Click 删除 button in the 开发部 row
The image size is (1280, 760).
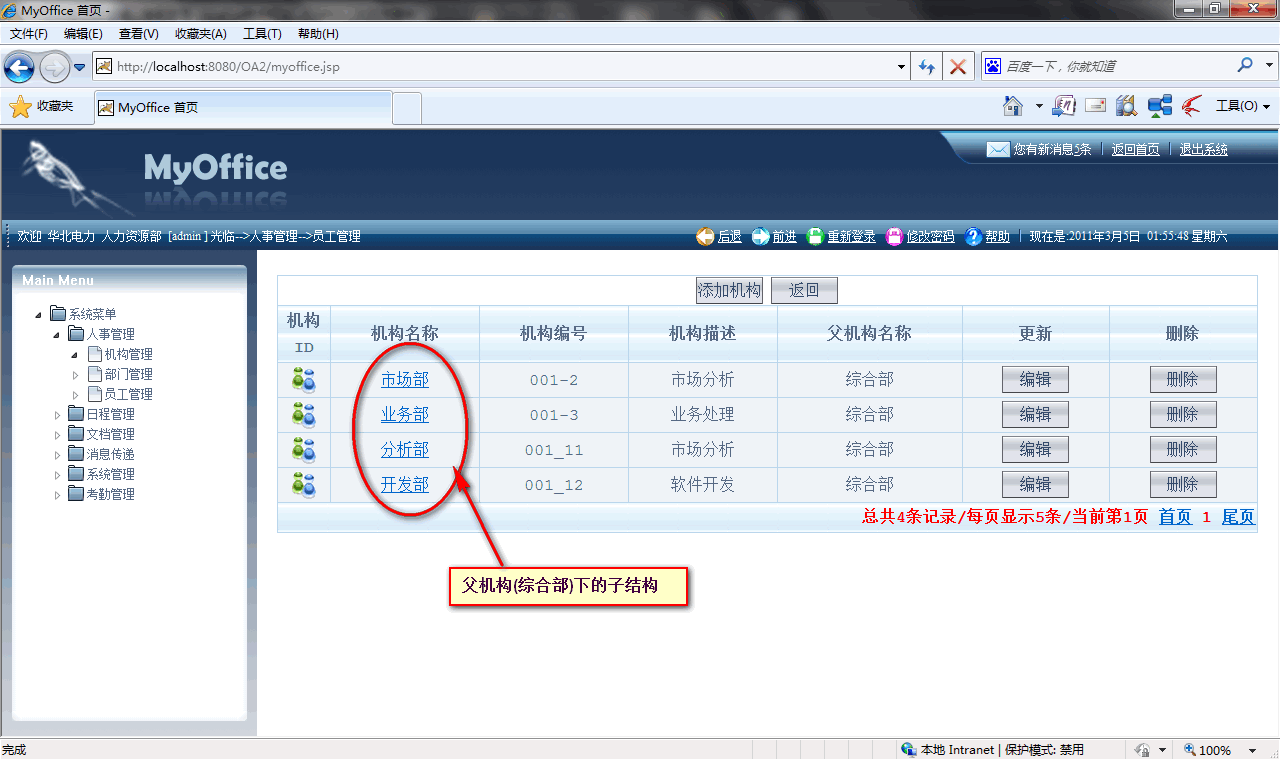tap(1183, 485)
